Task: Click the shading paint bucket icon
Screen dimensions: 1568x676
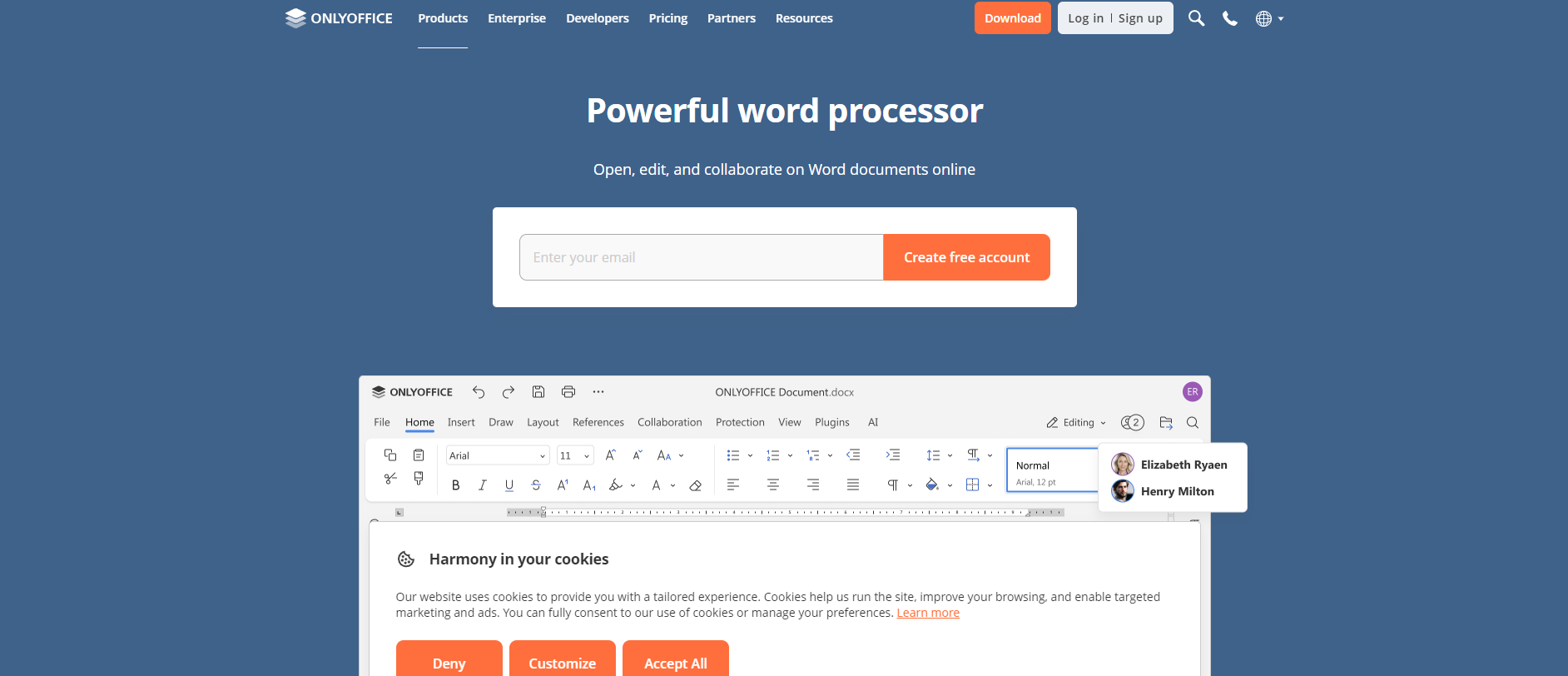Action: pos(932,485)
